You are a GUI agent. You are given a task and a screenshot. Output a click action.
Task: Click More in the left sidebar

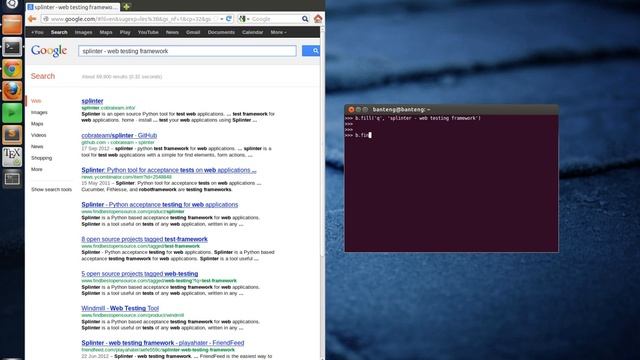tap(37, 169)
